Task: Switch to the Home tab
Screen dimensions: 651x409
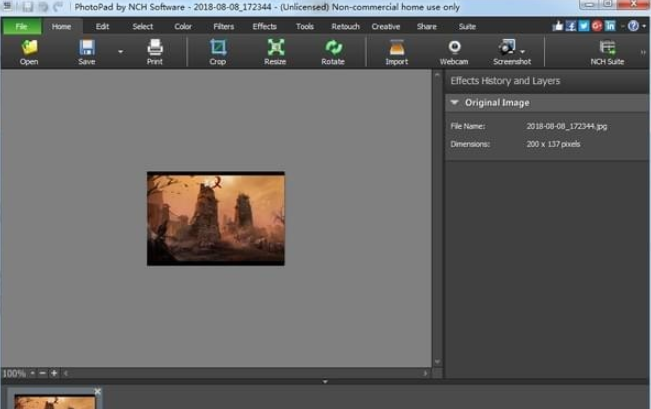Action: click(61, 27)
